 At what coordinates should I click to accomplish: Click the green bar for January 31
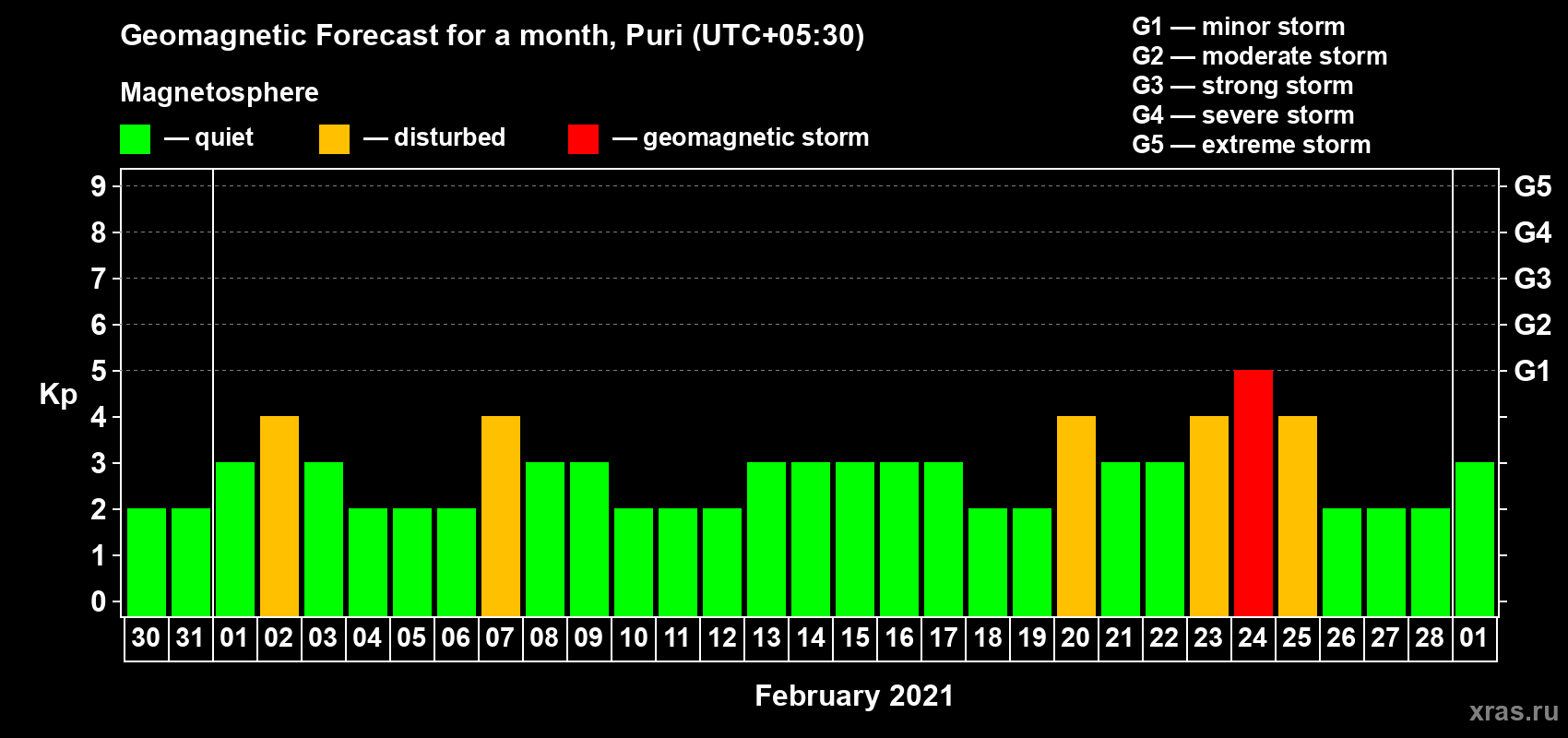191,563
